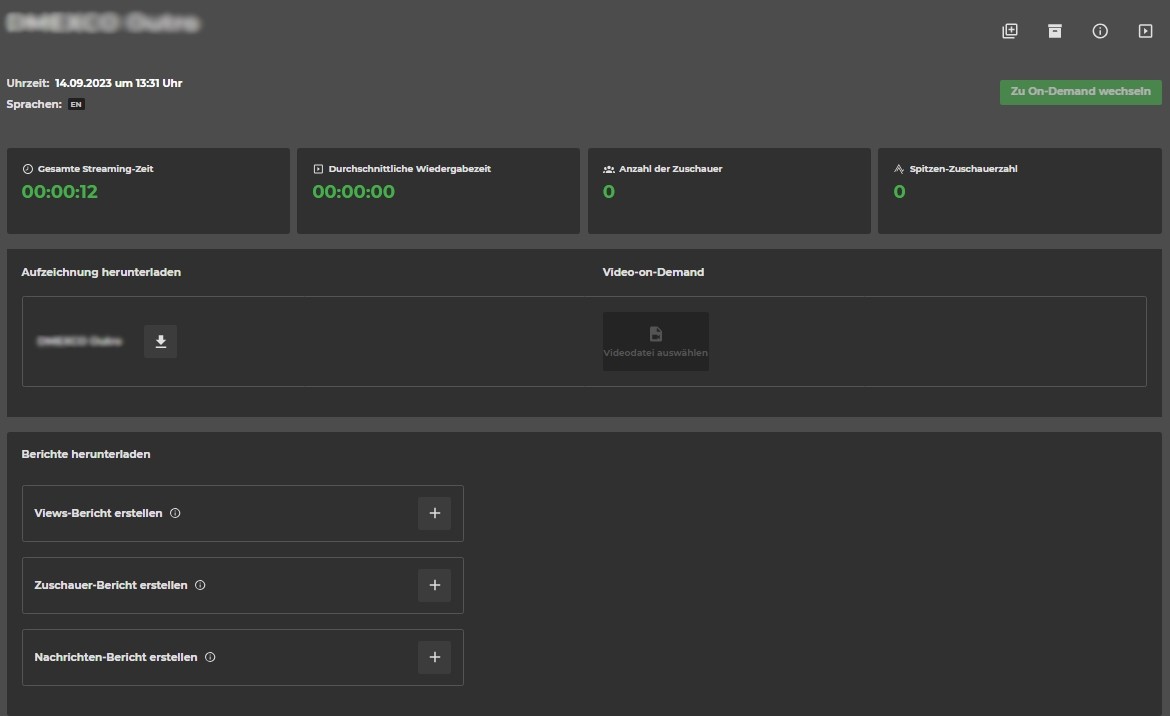This screenshot has width=1170, height=716.
Task: Show info for Zuschauer-Bericht erstellen
Action: [200, 585]
